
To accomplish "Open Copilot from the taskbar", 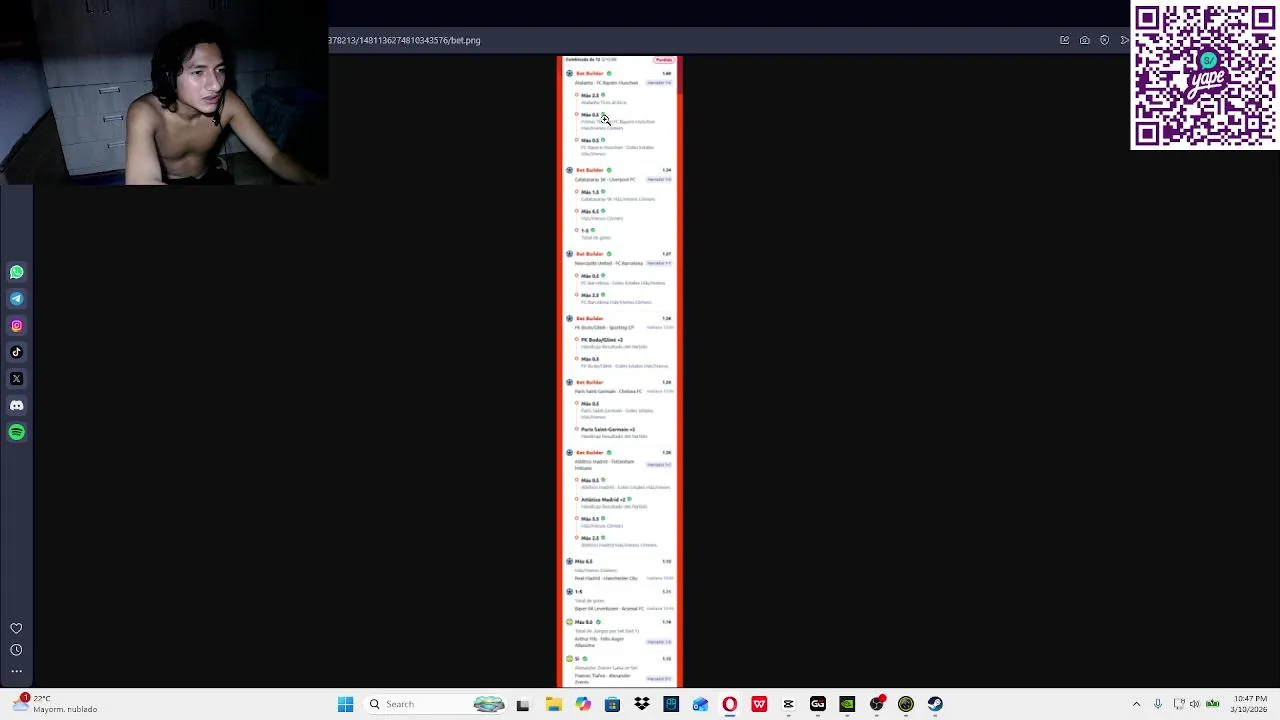I will [x=583, y=704].
